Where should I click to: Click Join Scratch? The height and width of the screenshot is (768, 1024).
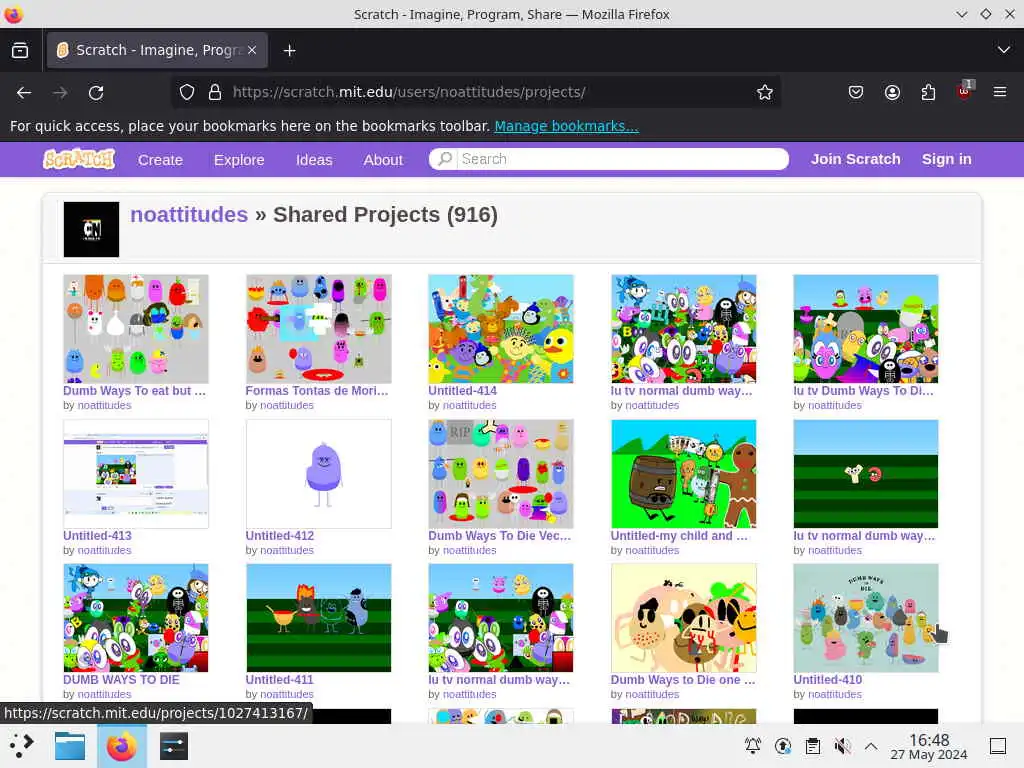[x=856, y=159]
